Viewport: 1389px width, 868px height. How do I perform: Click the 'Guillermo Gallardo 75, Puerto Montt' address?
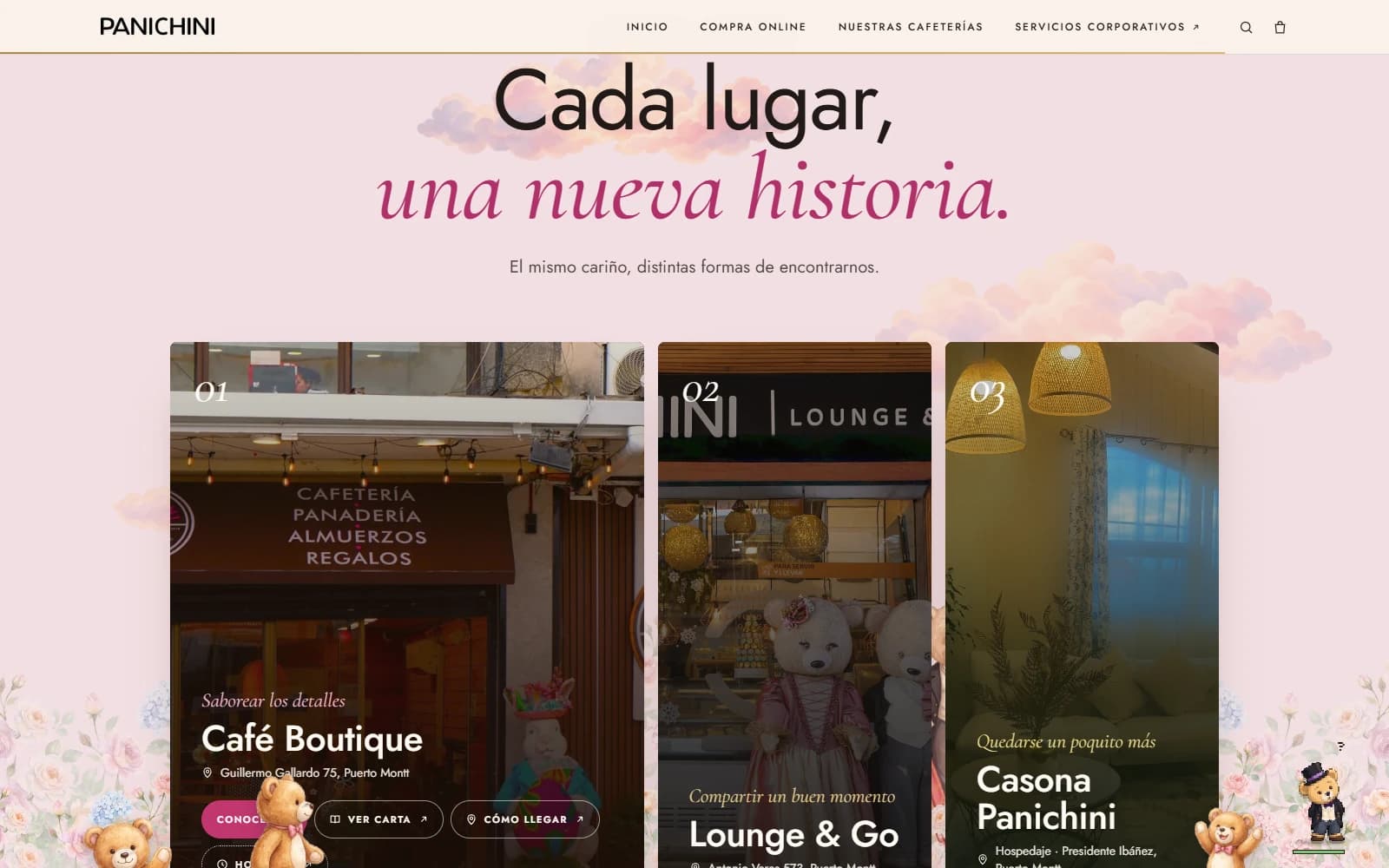click(314, 773)
